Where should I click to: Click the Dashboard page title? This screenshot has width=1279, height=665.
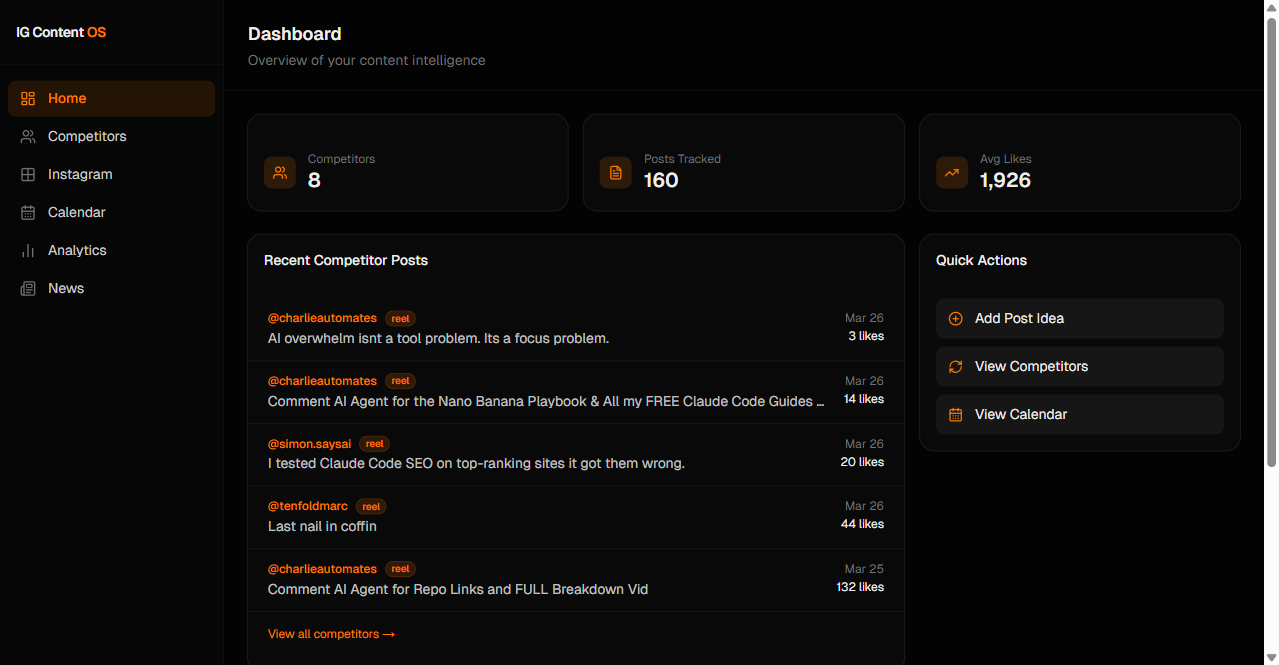pyautogui.click(x=295, y=34)
